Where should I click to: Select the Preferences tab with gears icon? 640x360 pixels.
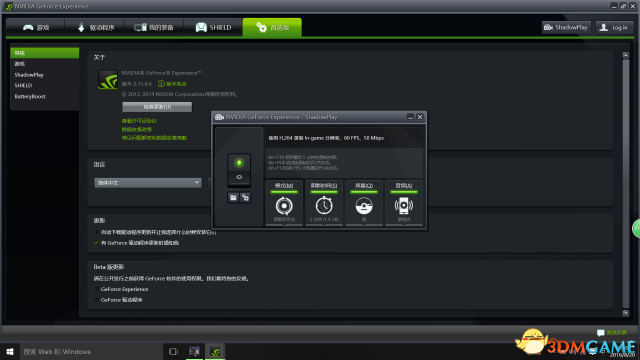(272, 27)
